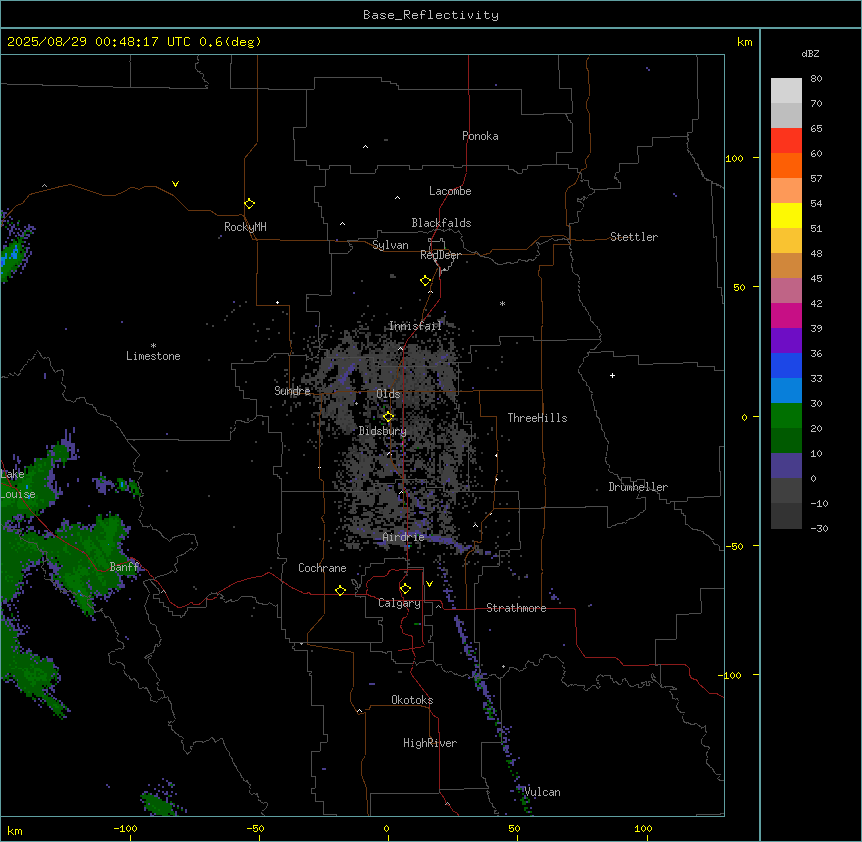Click the ThreeHills city label
Viewport: 862px width, 842px height.
pyautogui.click(x=537, y=418)
